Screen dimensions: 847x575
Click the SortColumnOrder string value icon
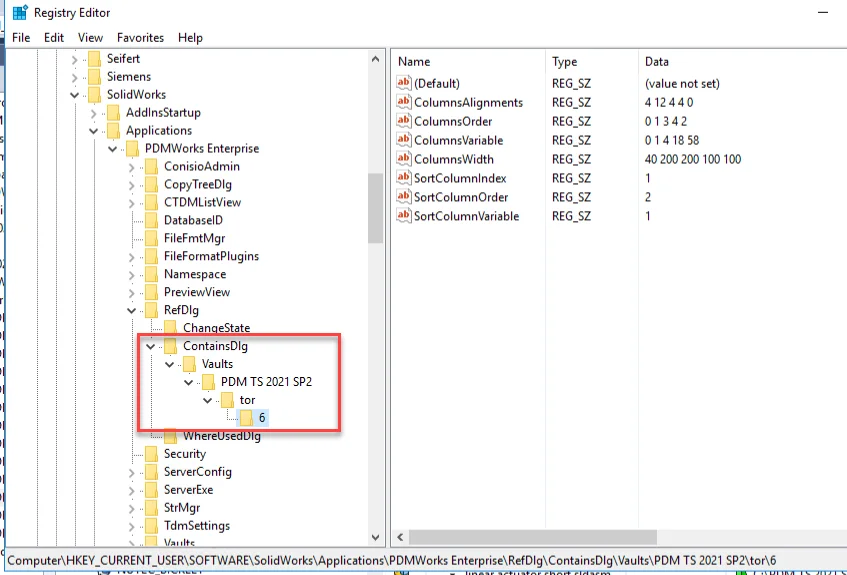(x=404, y=196)
